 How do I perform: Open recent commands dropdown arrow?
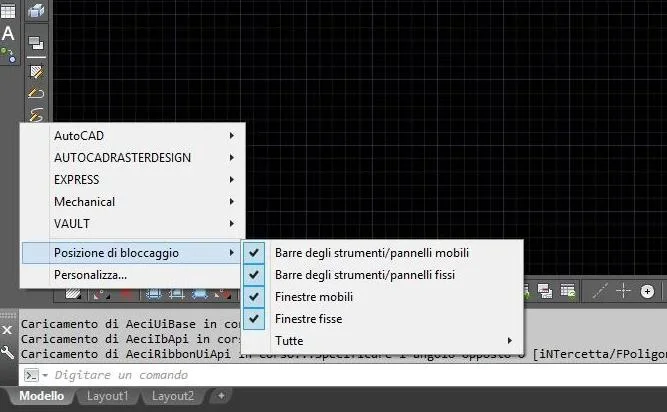[x=45, y=375]
